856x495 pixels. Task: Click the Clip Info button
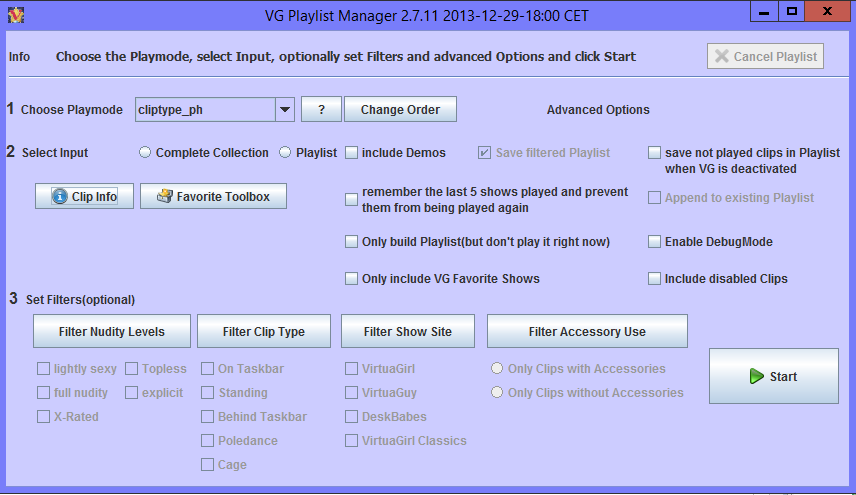[x=84, y=196]
